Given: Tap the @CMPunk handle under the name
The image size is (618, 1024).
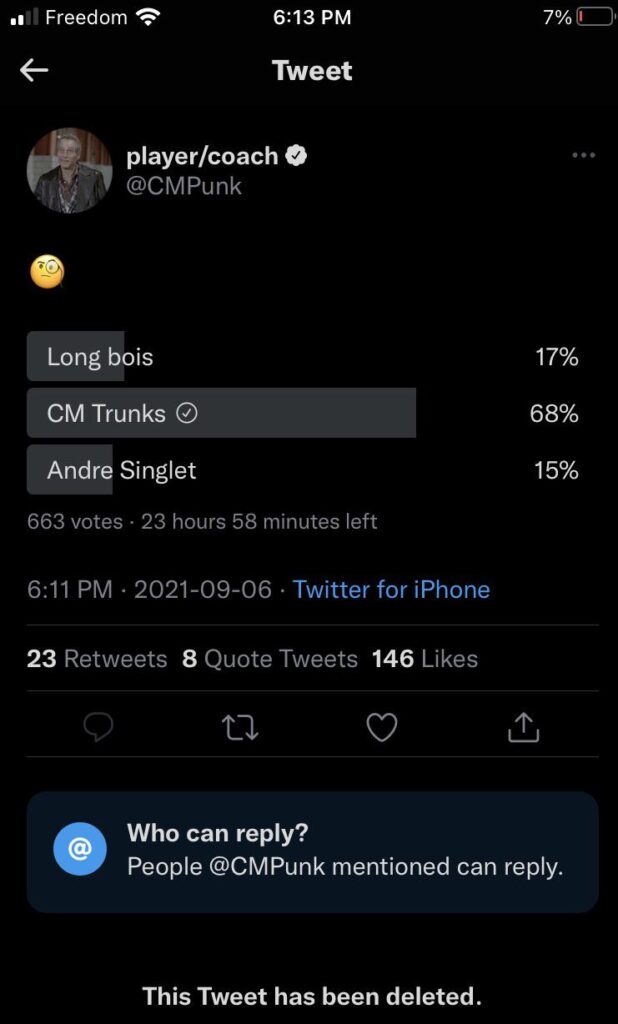Looking at the screenshot, I should tap(184, 186).
